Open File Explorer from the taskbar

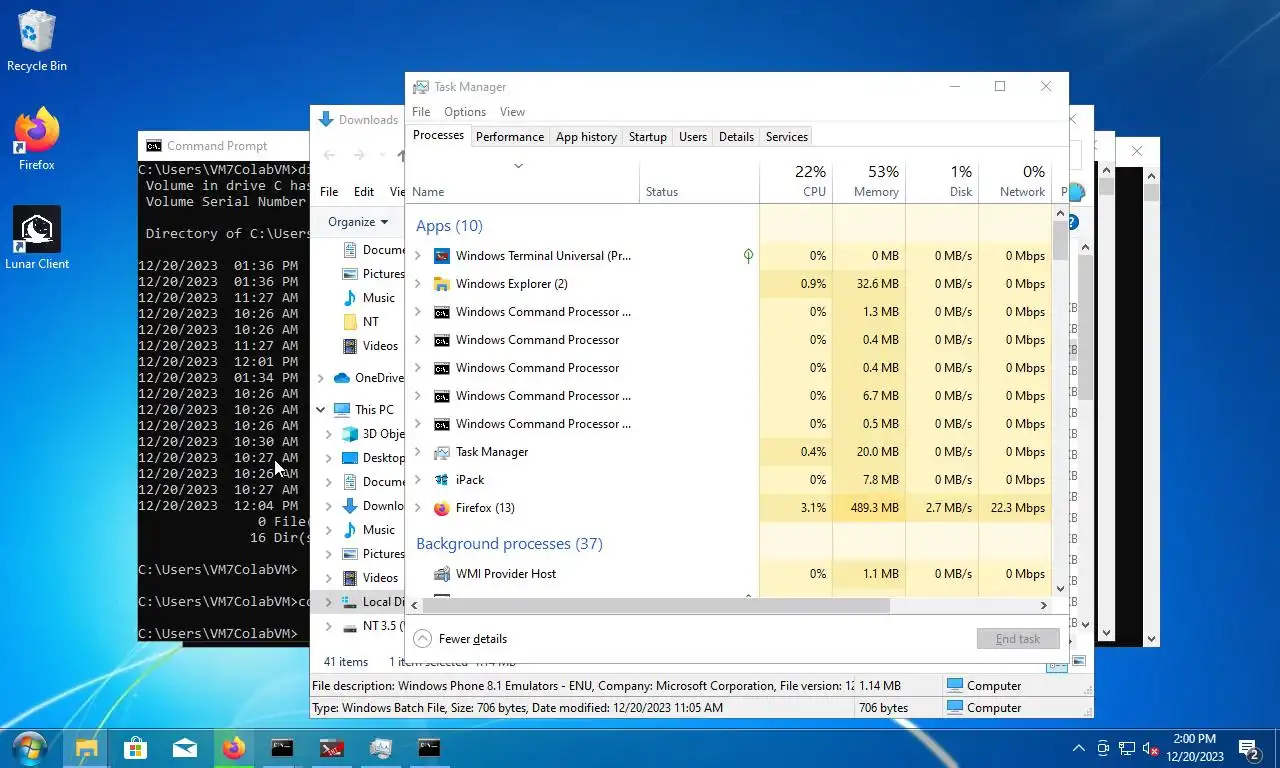[87, 748]
